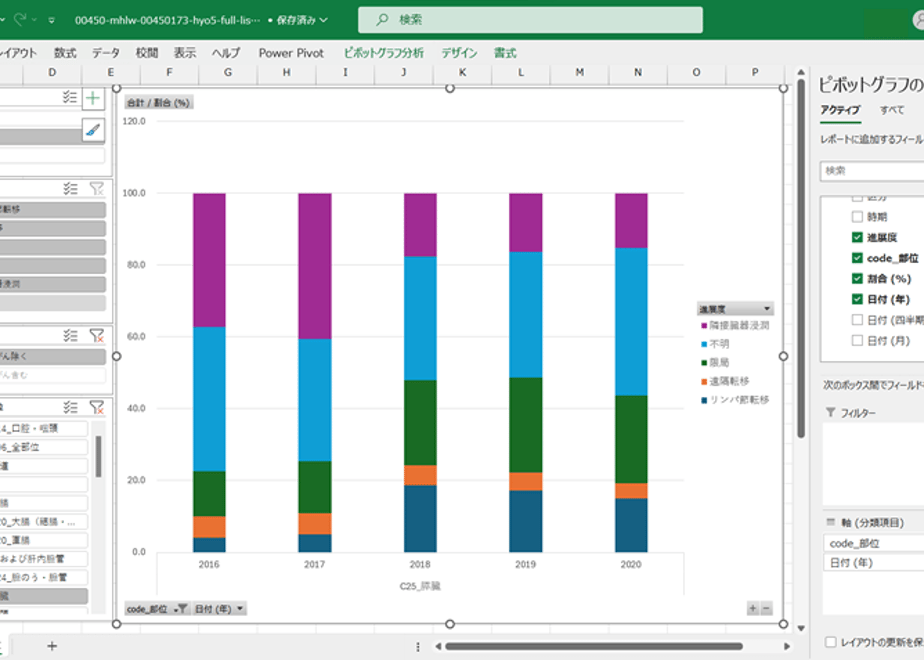Screen dimensions: 924x660
Task: Toggle multi-select on slicer containing 浸潤 item
Action: [x=70, y=189]
